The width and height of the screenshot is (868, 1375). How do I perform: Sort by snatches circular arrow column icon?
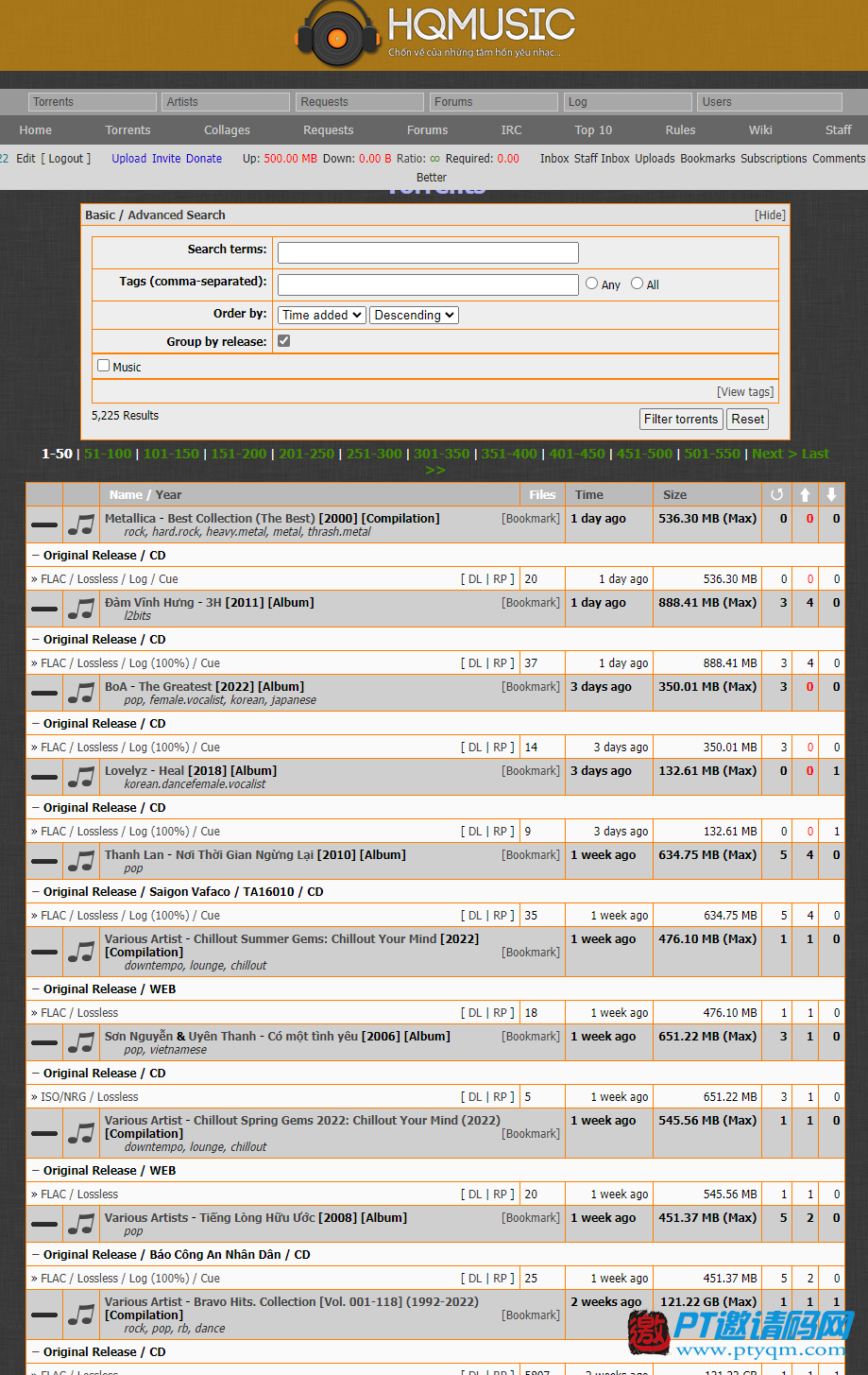click(x=777, y=494)
